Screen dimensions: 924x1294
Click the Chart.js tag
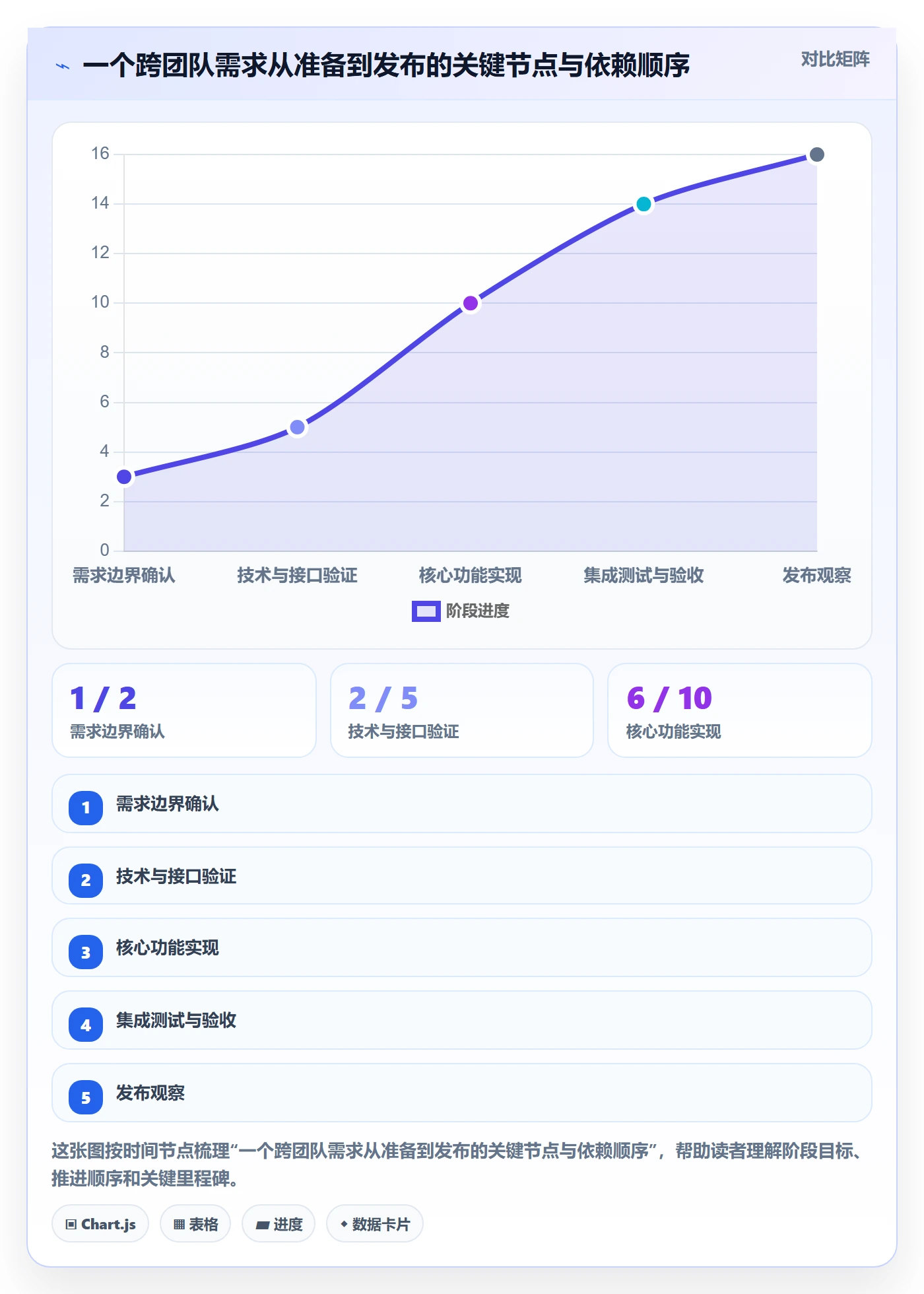pyautogui.click(x=100, y=1224)
